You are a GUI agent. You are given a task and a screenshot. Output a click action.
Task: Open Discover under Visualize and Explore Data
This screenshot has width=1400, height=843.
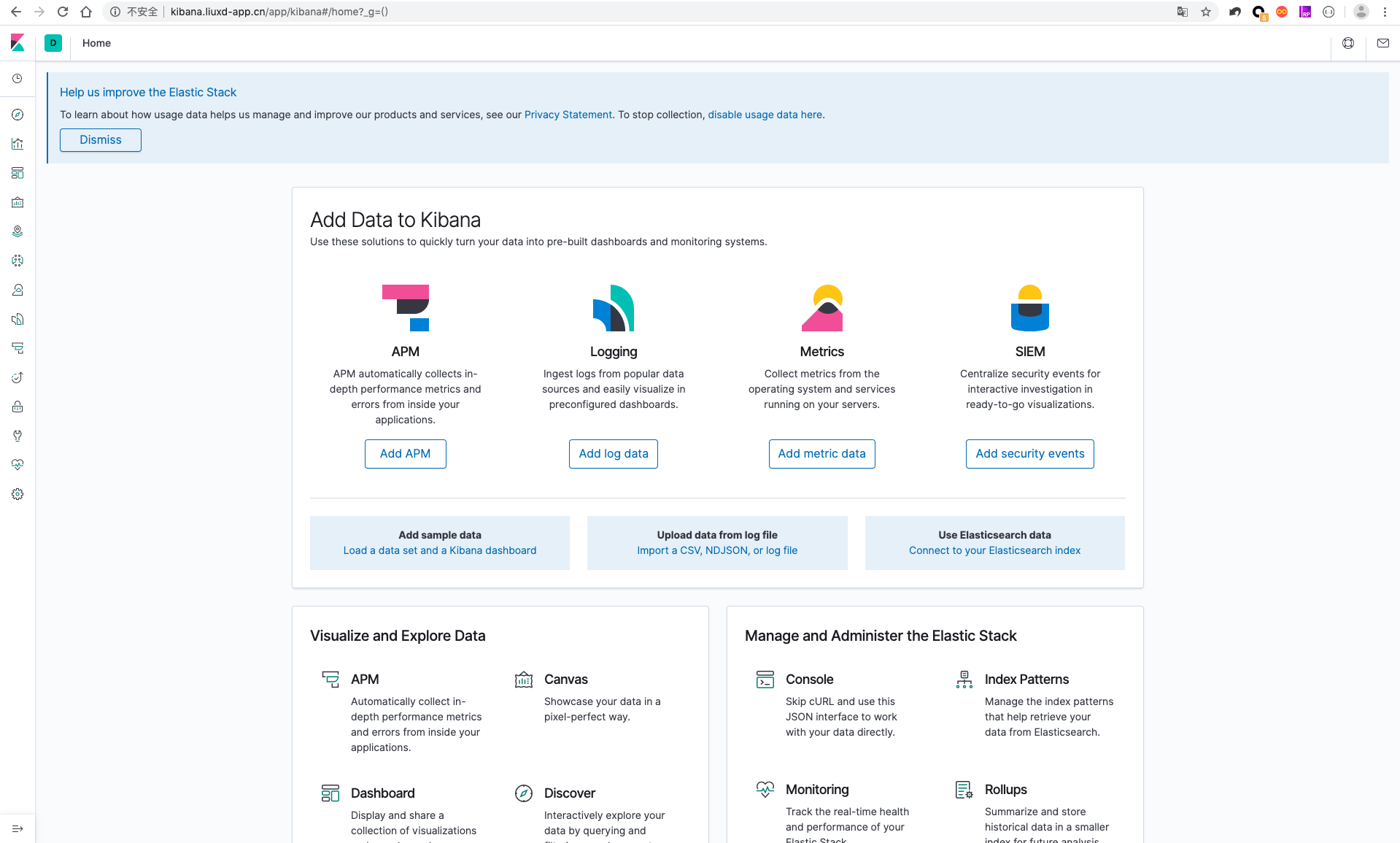570,793
